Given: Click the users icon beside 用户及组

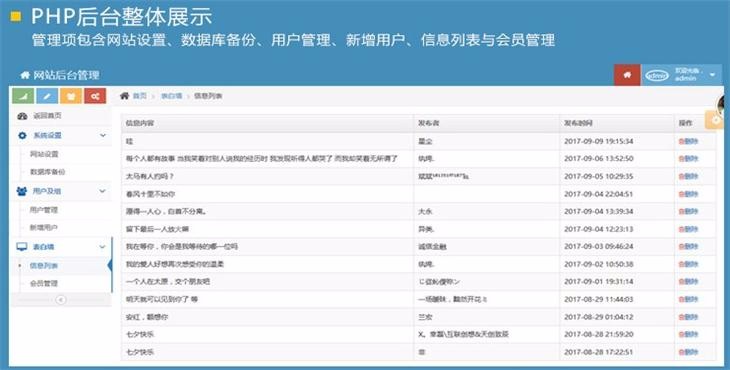Looking at the screenshot, I should point(22,191).
